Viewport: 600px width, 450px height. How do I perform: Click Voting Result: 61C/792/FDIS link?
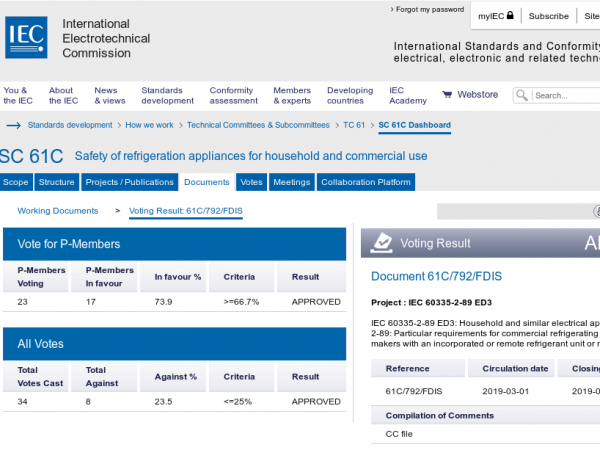(186, 211)
